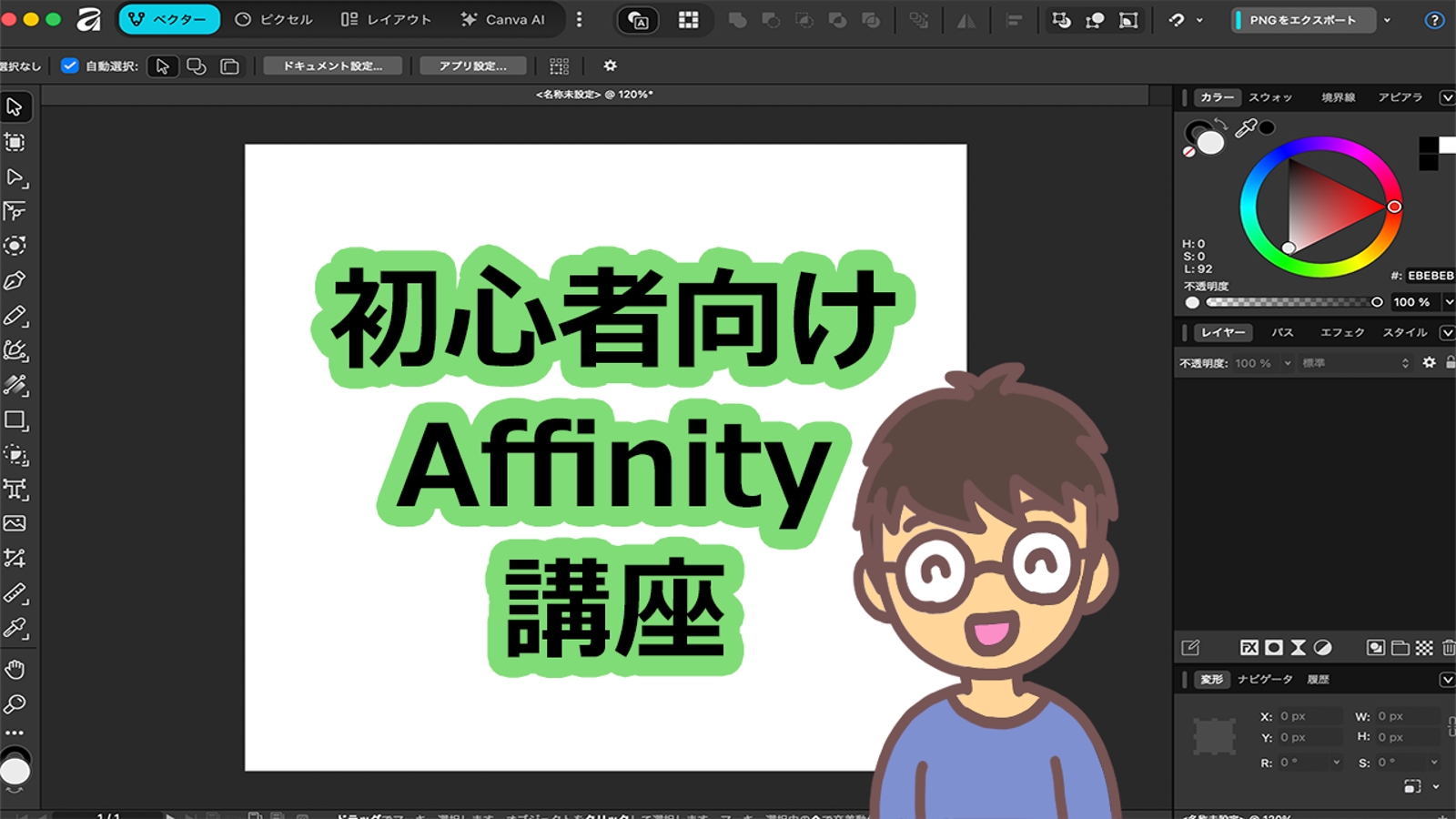This screenshot has width=1456, height=819.
Task: Click the edit layer pencil icon
Action: 1190,647
